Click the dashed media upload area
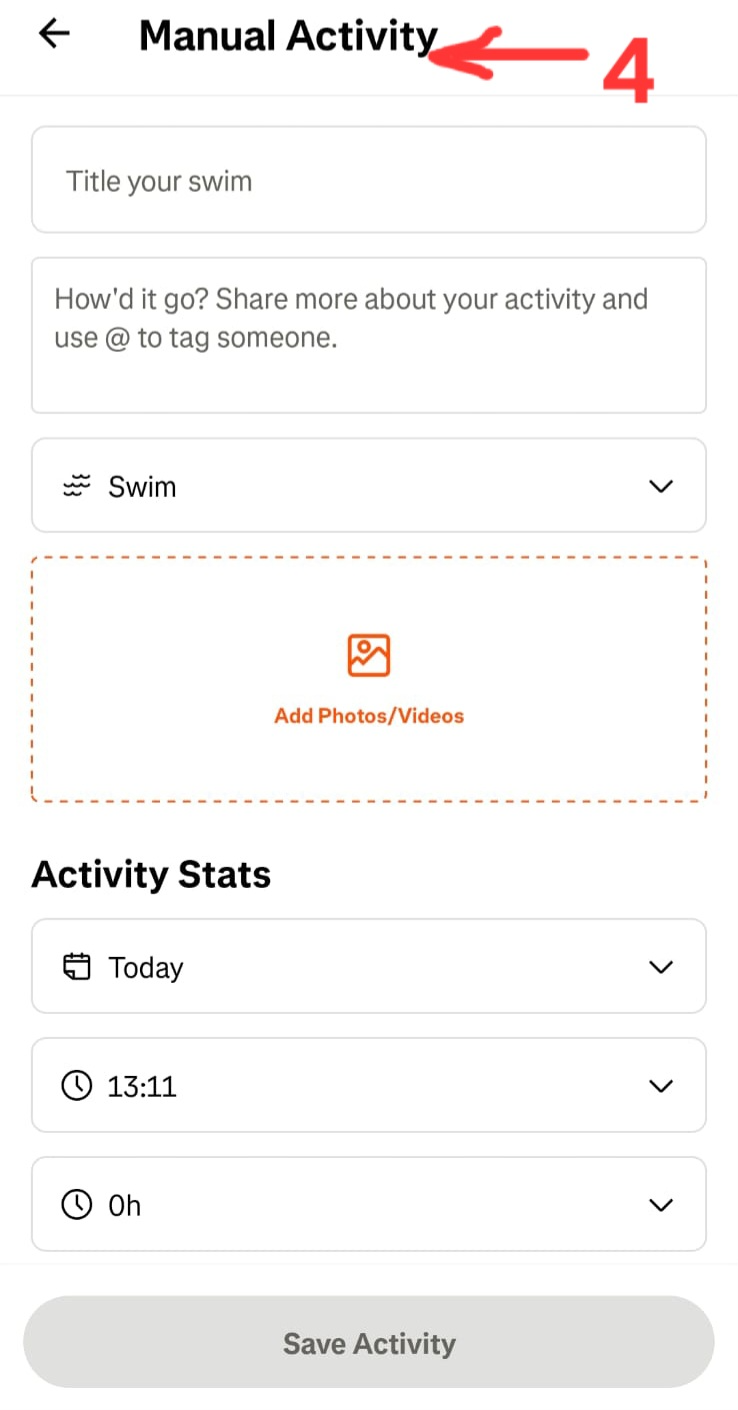This screenshot has height=1410, width=738. coord(369,680)
